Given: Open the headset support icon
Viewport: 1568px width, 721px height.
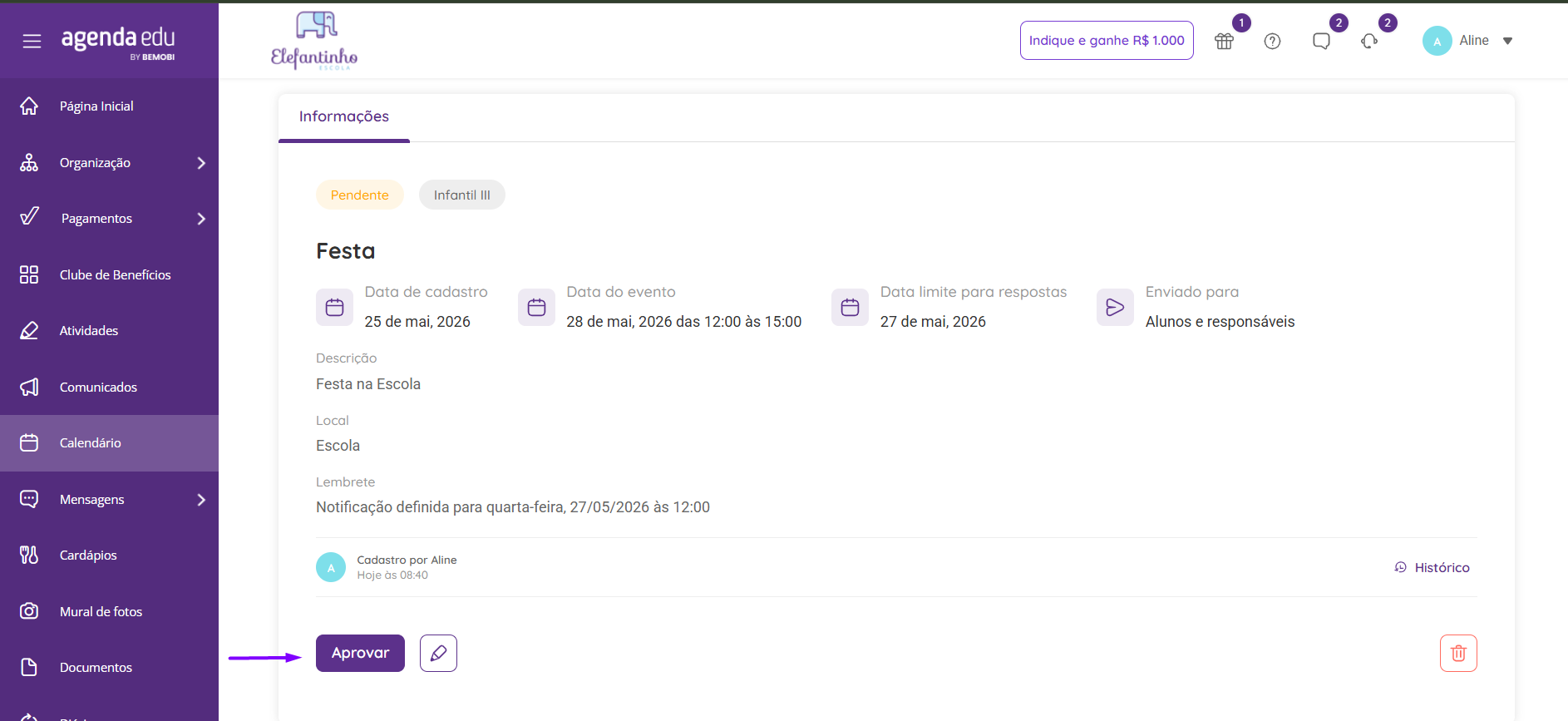Looking at the screenshot, I should pos(1369,41).
